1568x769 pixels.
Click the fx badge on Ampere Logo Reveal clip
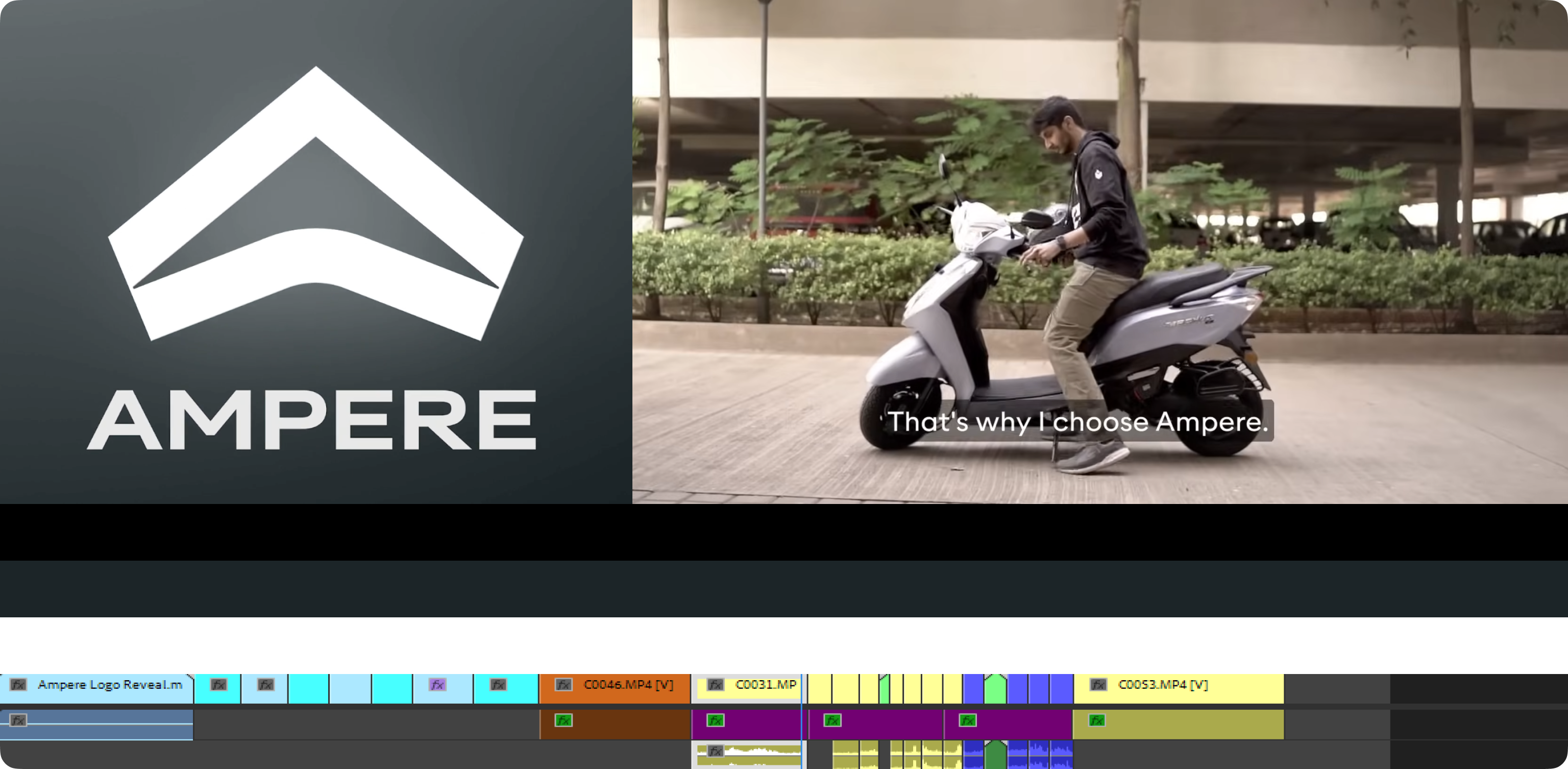pyautogui.click(x=18, y=684)
